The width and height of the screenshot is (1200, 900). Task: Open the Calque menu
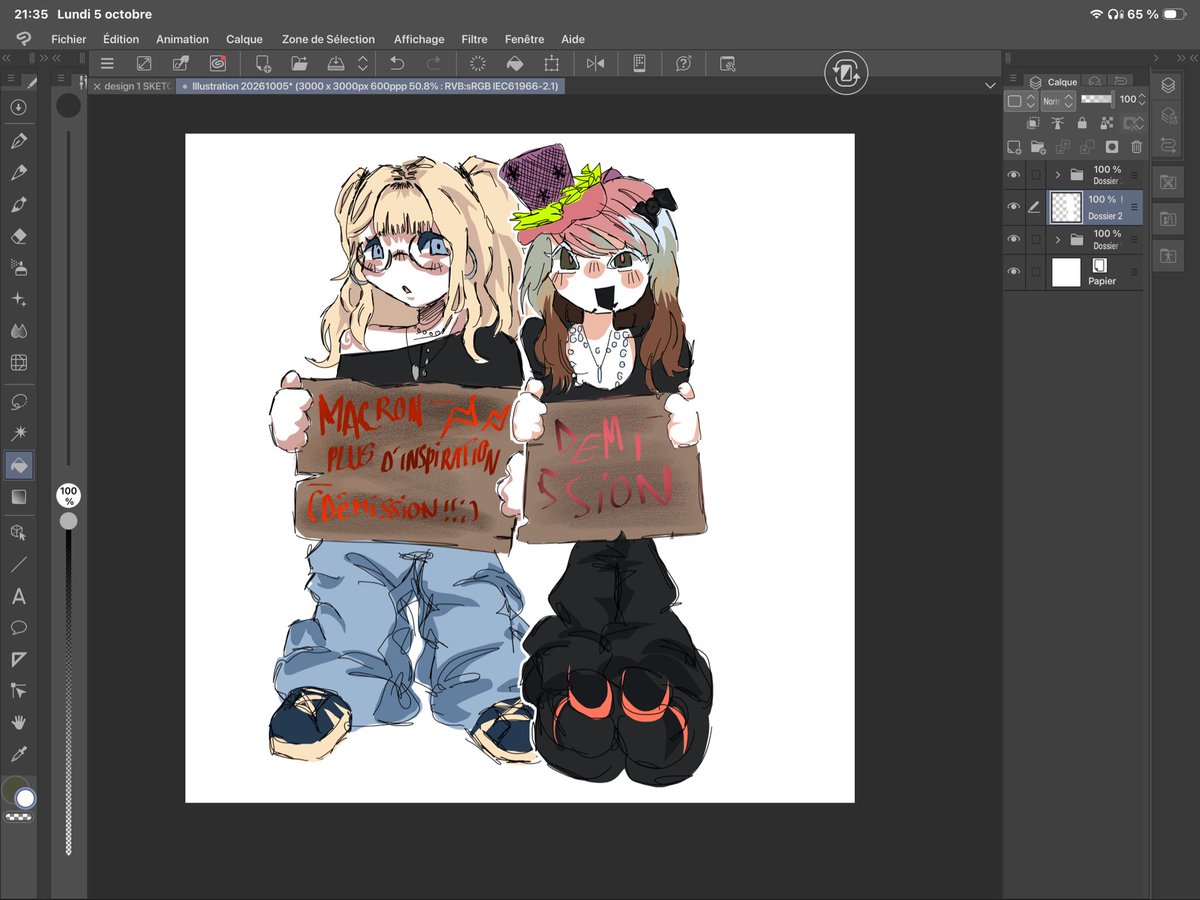coord(244,39)
